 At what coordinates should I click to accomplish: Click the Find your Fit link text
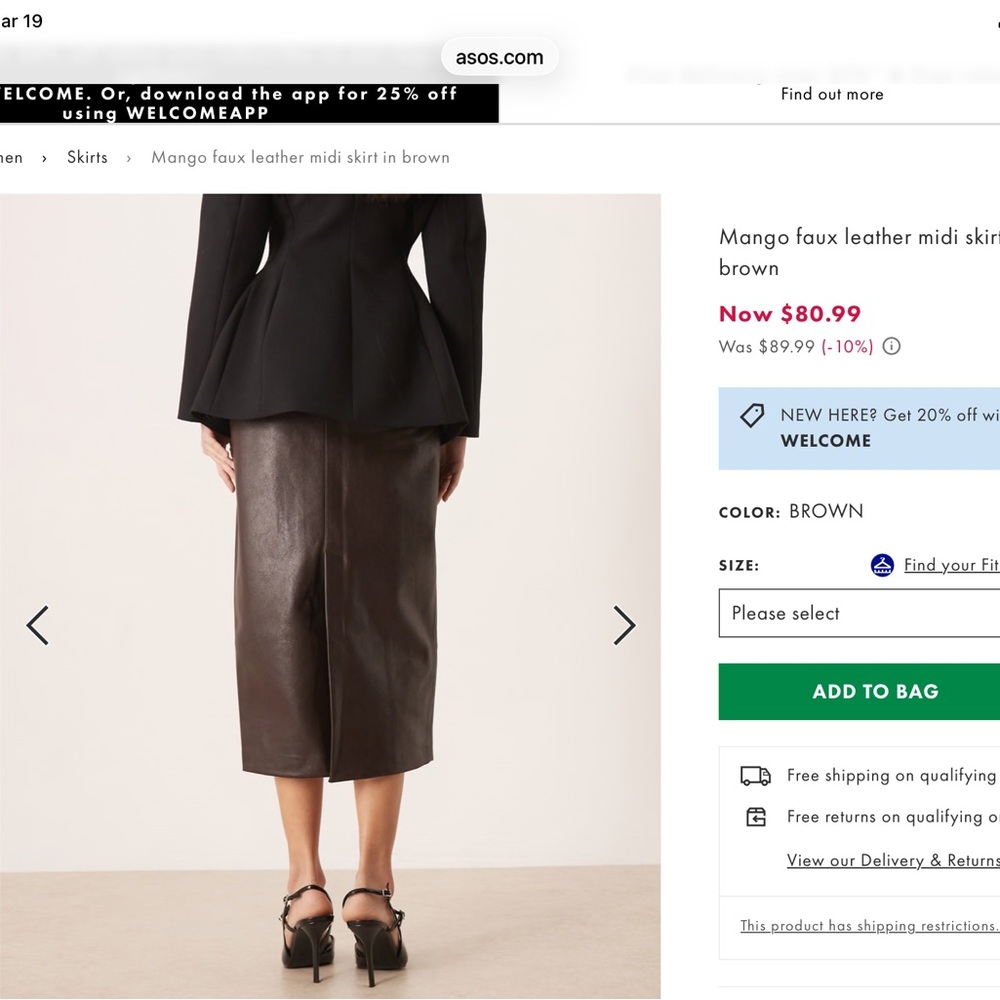point(951,565)
